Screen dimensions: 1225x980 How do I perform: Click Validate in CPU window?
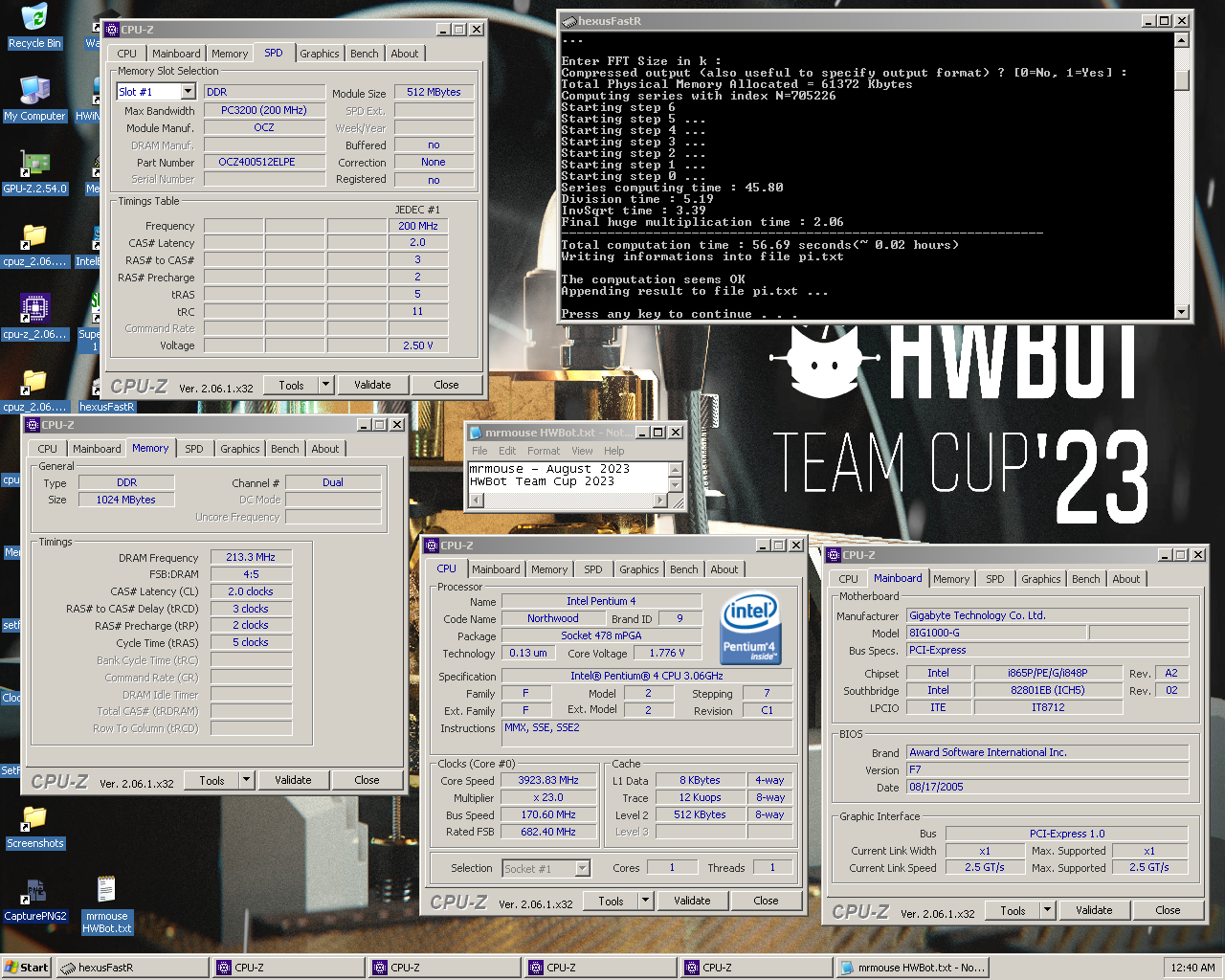[x=692, y=901]
